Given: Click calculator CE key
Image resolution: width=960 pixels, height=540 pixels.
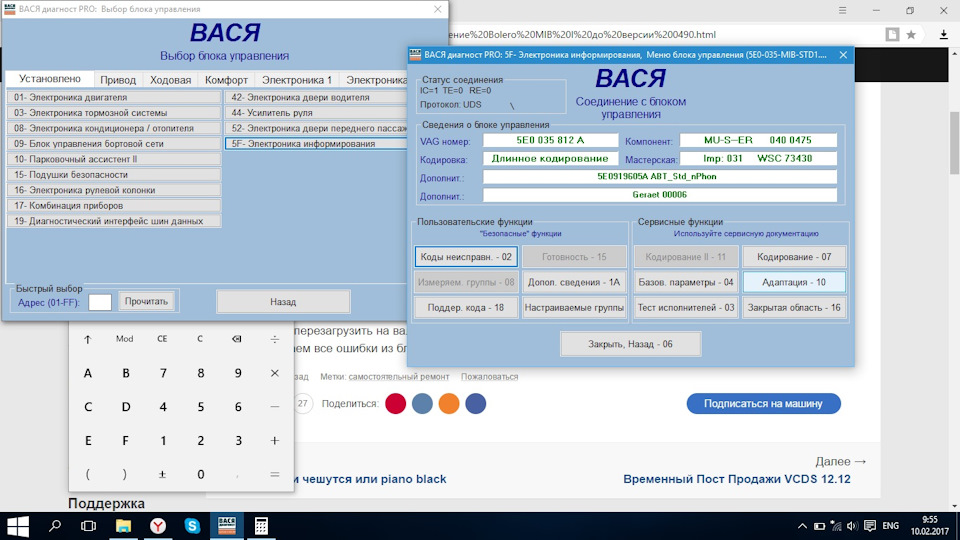Looking at the screenshot, I should pos(162,339).
